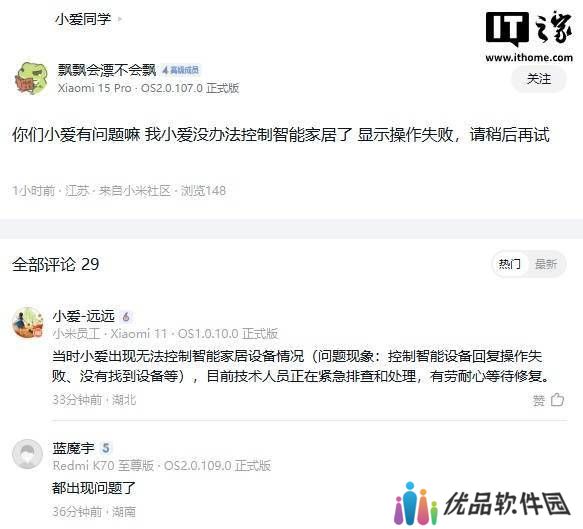
Task: Click the level 6 badge next to 小爱-远远
Action: click(126, 317)
